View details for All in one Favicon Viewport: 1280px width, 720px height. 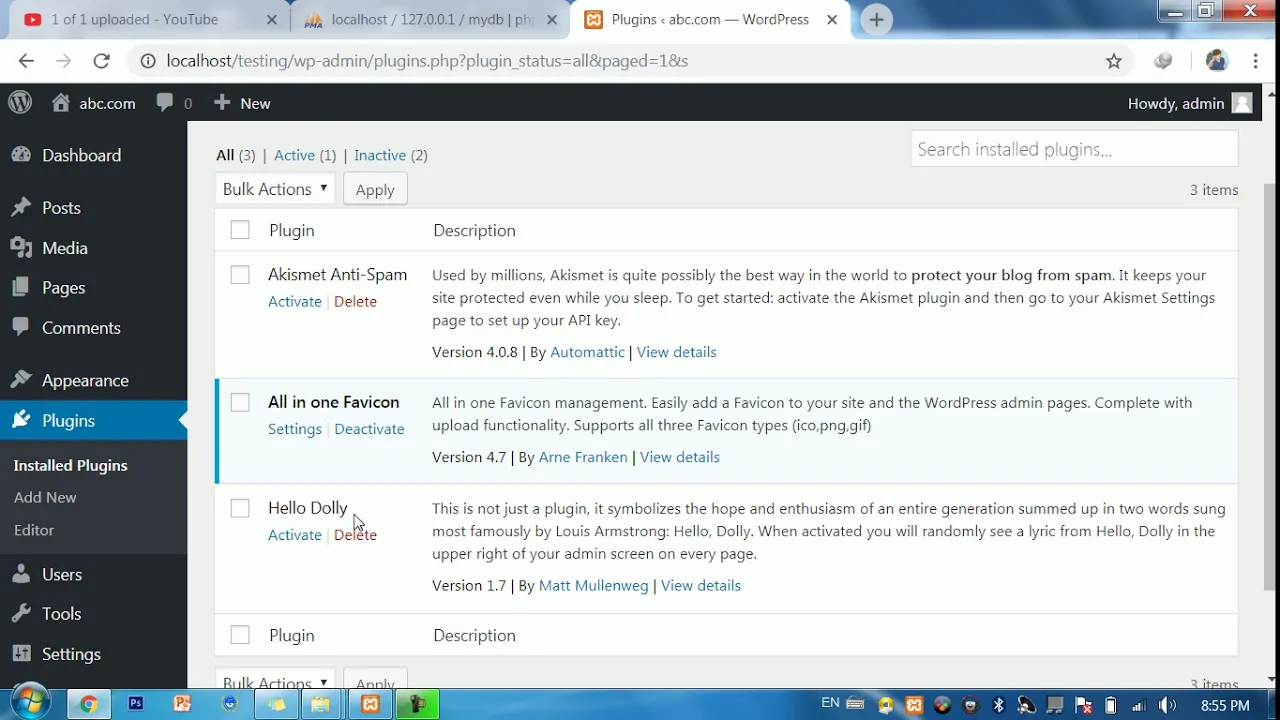point(680,457)
